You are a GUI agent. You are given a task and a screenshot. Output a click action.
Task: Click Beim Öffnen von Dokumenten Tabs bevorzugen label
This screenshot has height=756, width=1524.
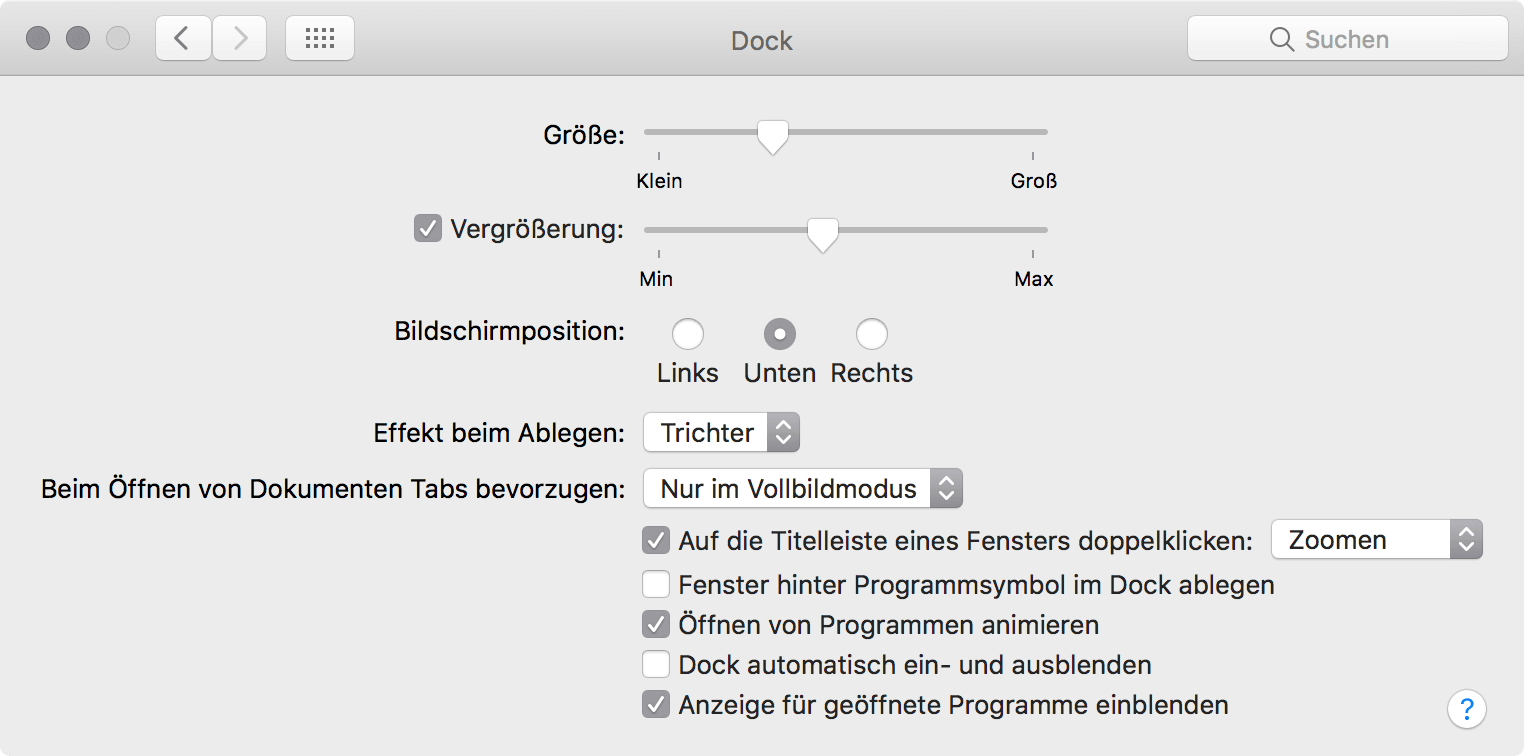333,489
